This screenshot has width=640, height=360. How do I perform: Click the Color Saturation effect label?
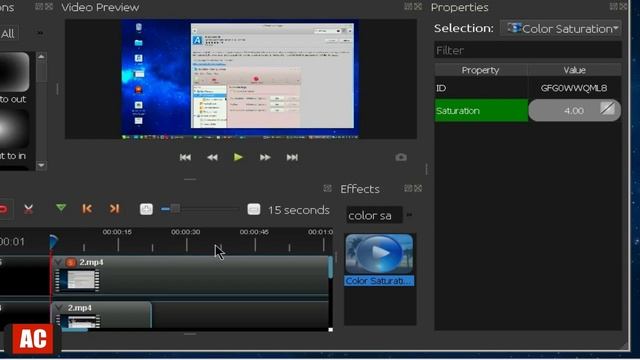pyautogui.click(x=379, y=281)
